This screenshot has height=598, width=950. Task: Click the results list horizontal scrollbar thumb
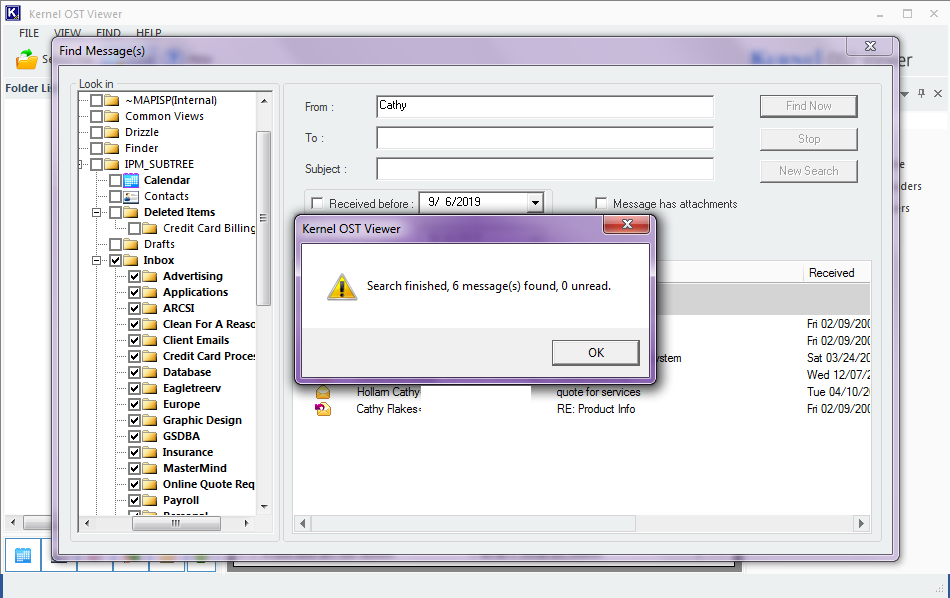point(473,523)
